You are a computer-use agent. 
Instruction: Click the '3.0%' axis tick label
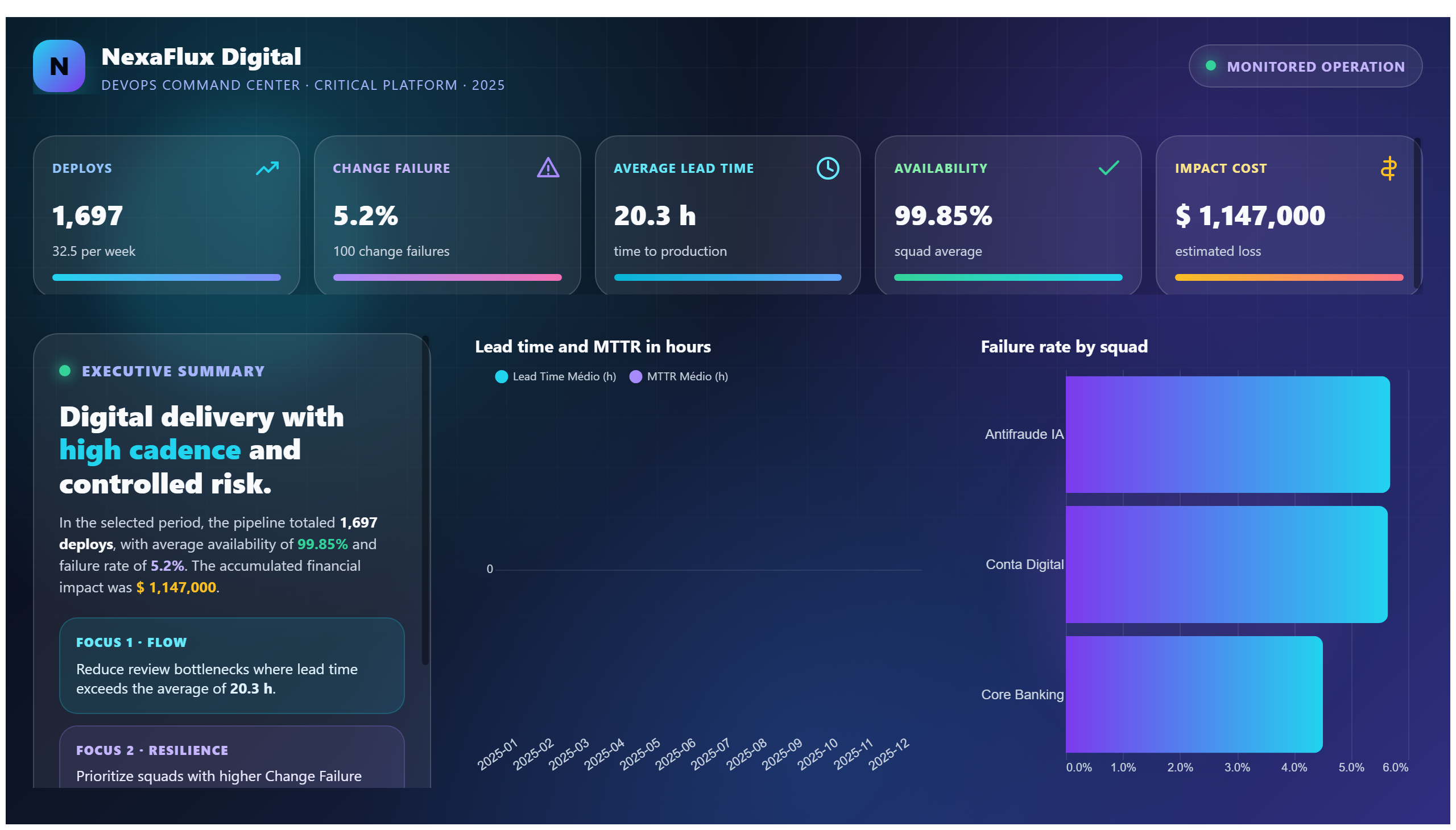point(1237,767)
